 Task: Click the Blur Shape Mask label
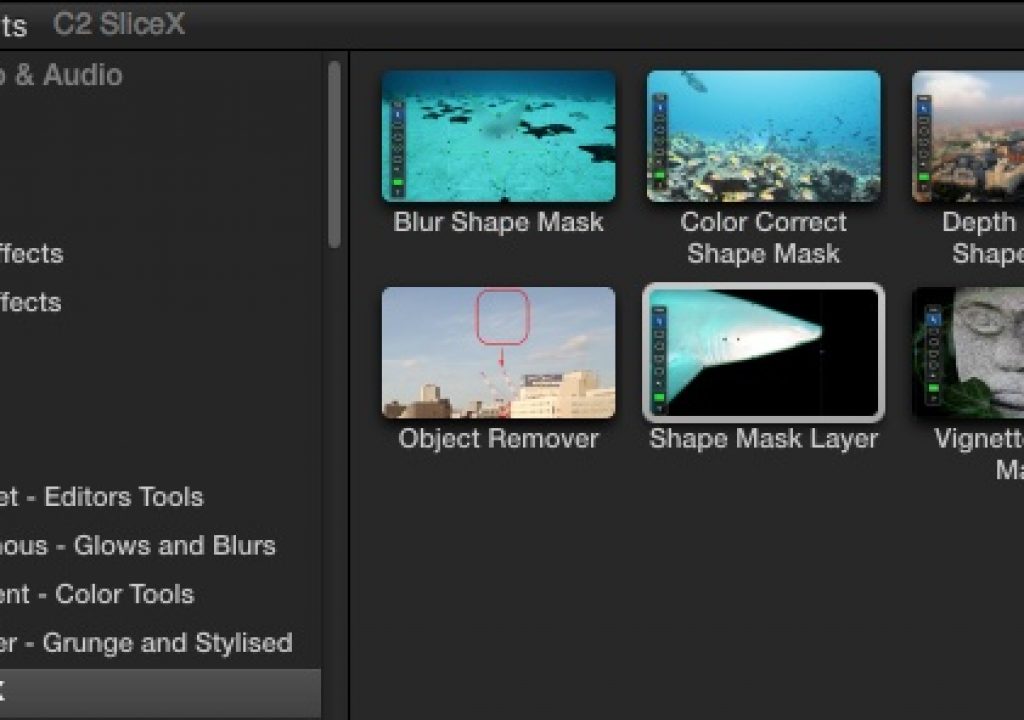(498, 222)
